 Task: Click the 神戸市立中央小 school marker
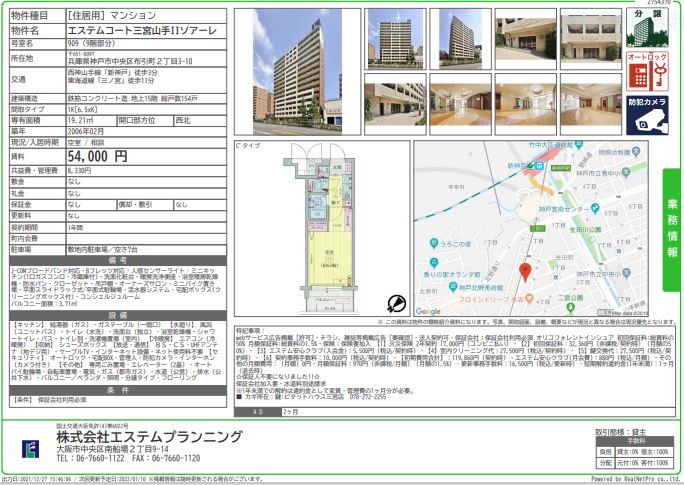pos(626,273)
